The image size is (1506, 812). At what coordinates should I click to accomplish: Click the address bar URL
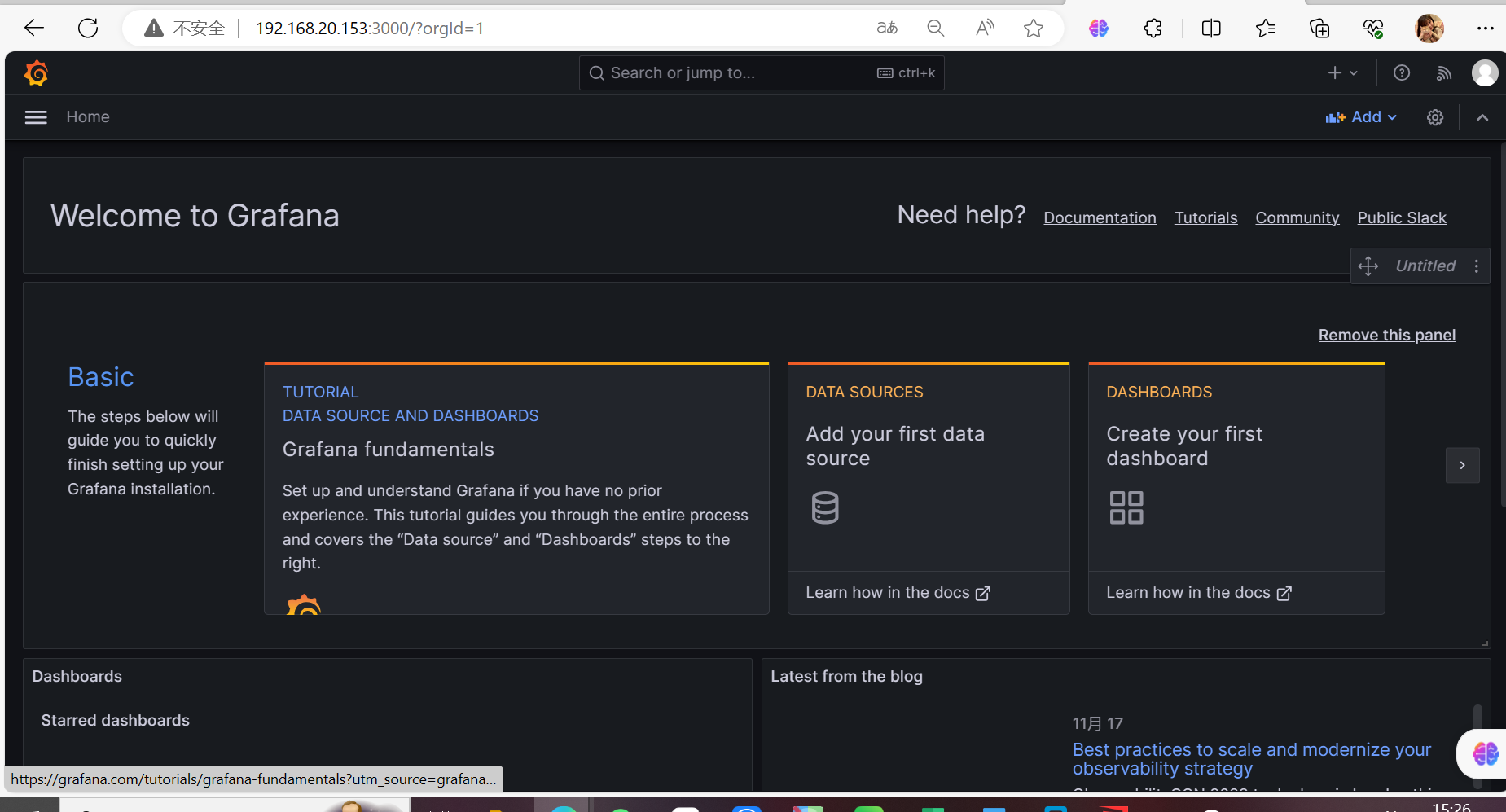(x=369, y=29)
